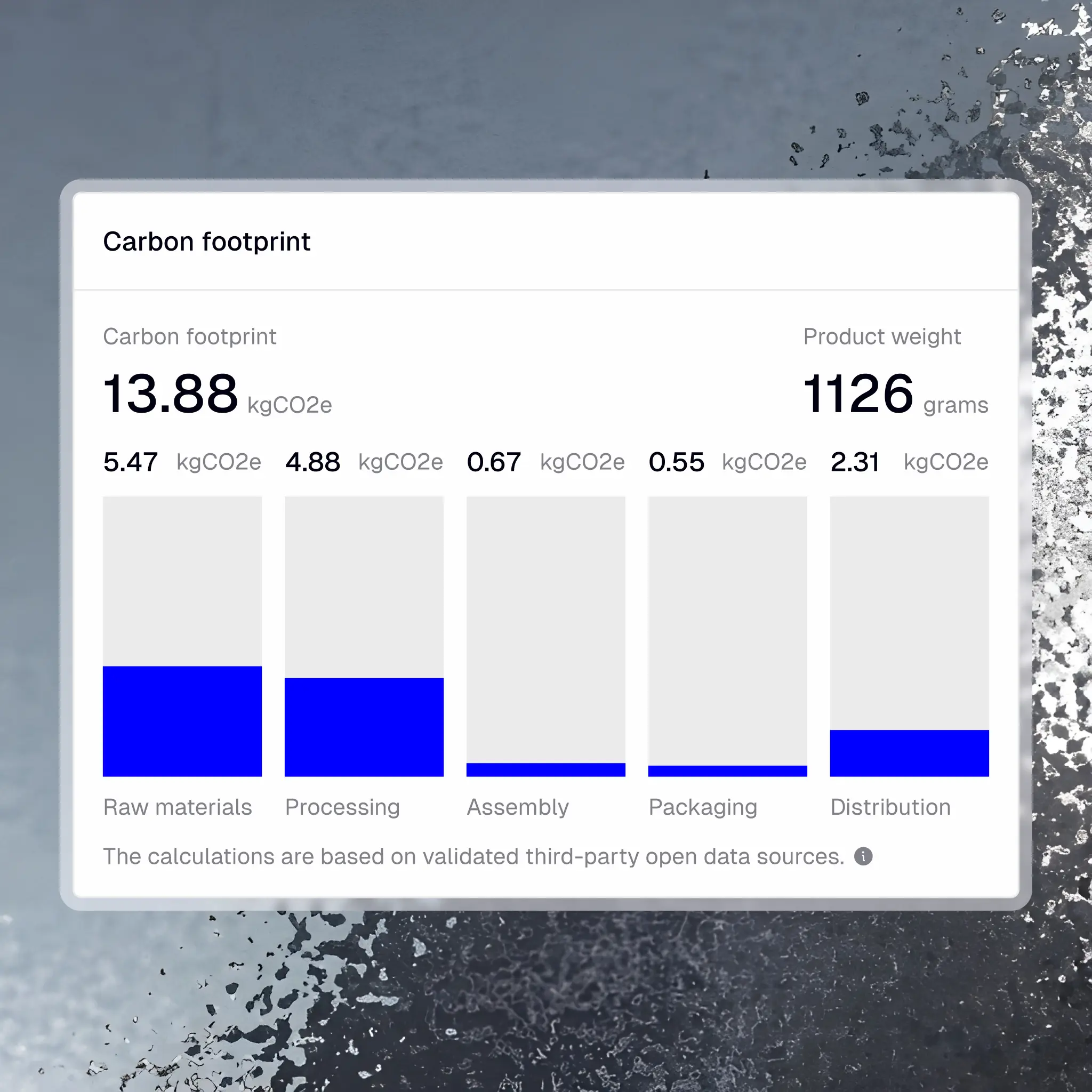
Task: Click the 0.67 kgCO2e figure
Action: click(495, 462)
